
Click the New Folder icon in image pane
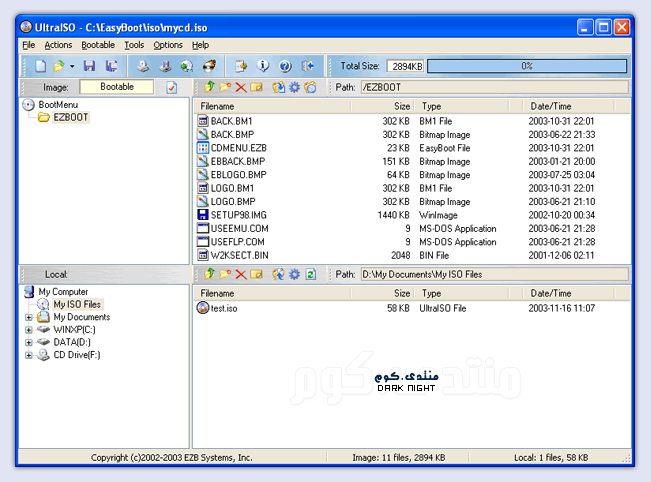point(224,87)
